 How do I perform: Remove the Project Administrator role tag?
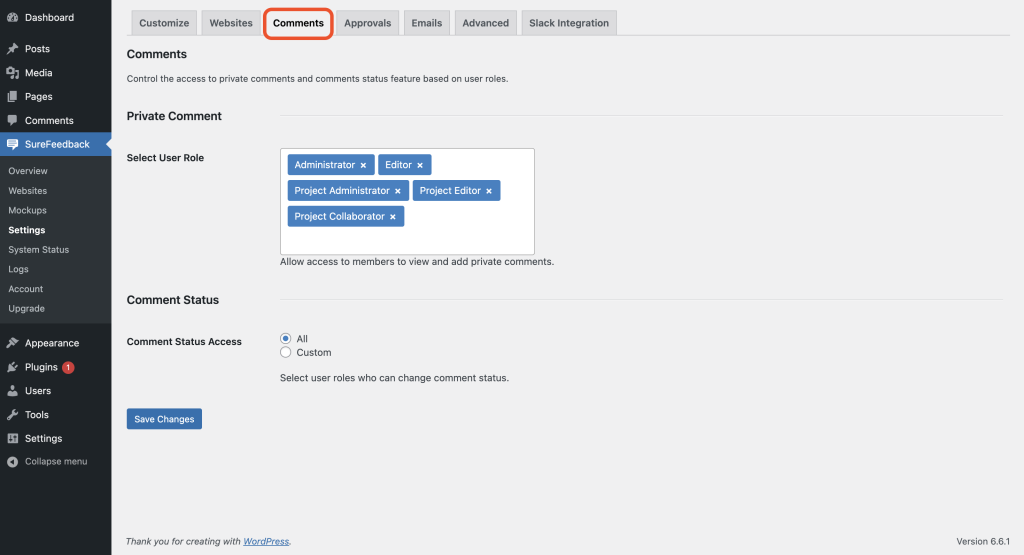pos(398,191)
